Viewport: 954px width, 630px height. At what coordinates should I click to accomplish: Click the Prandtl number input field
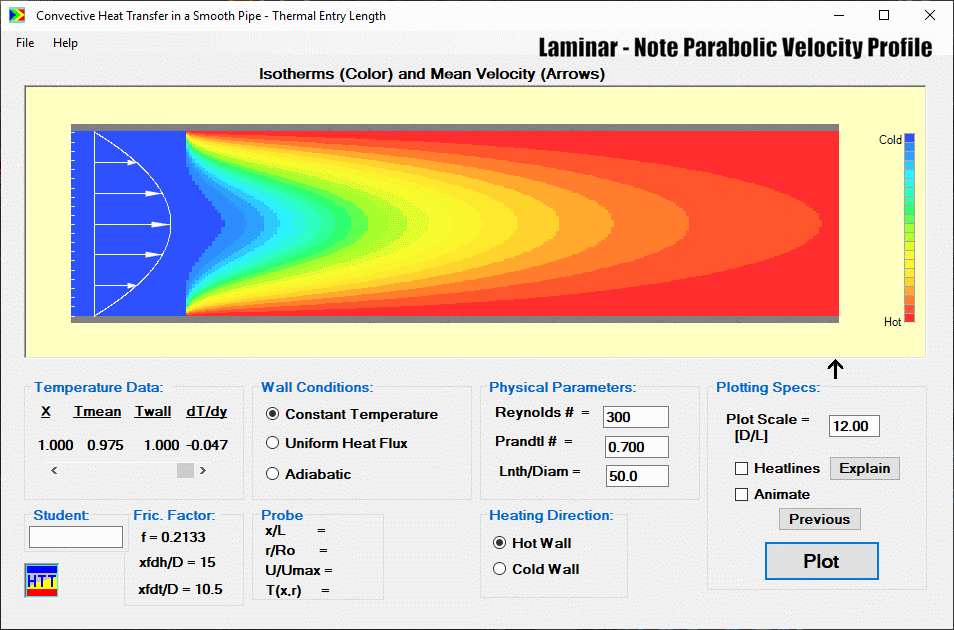tap(635, 446)
